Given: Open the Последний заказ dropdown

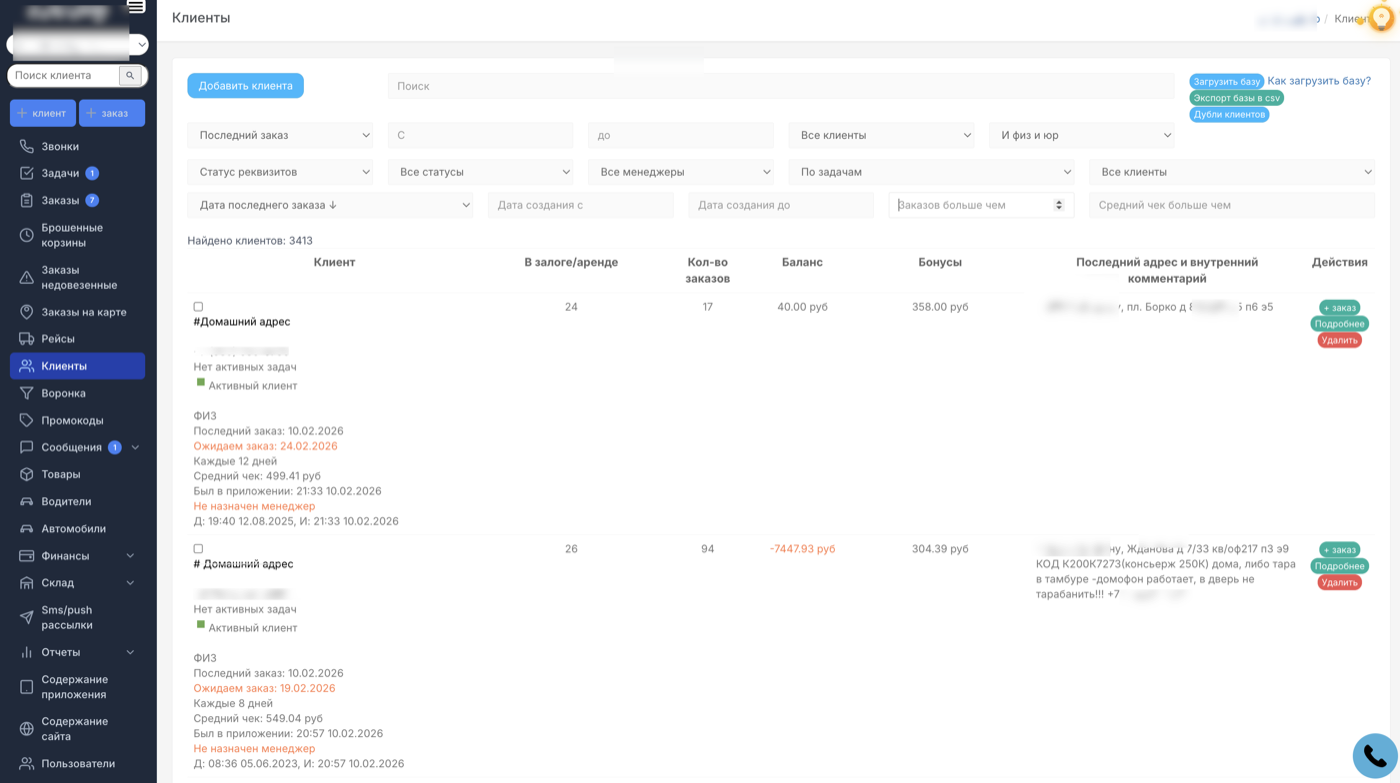Looking at the screenshot, I should click(x=280, y=135).
